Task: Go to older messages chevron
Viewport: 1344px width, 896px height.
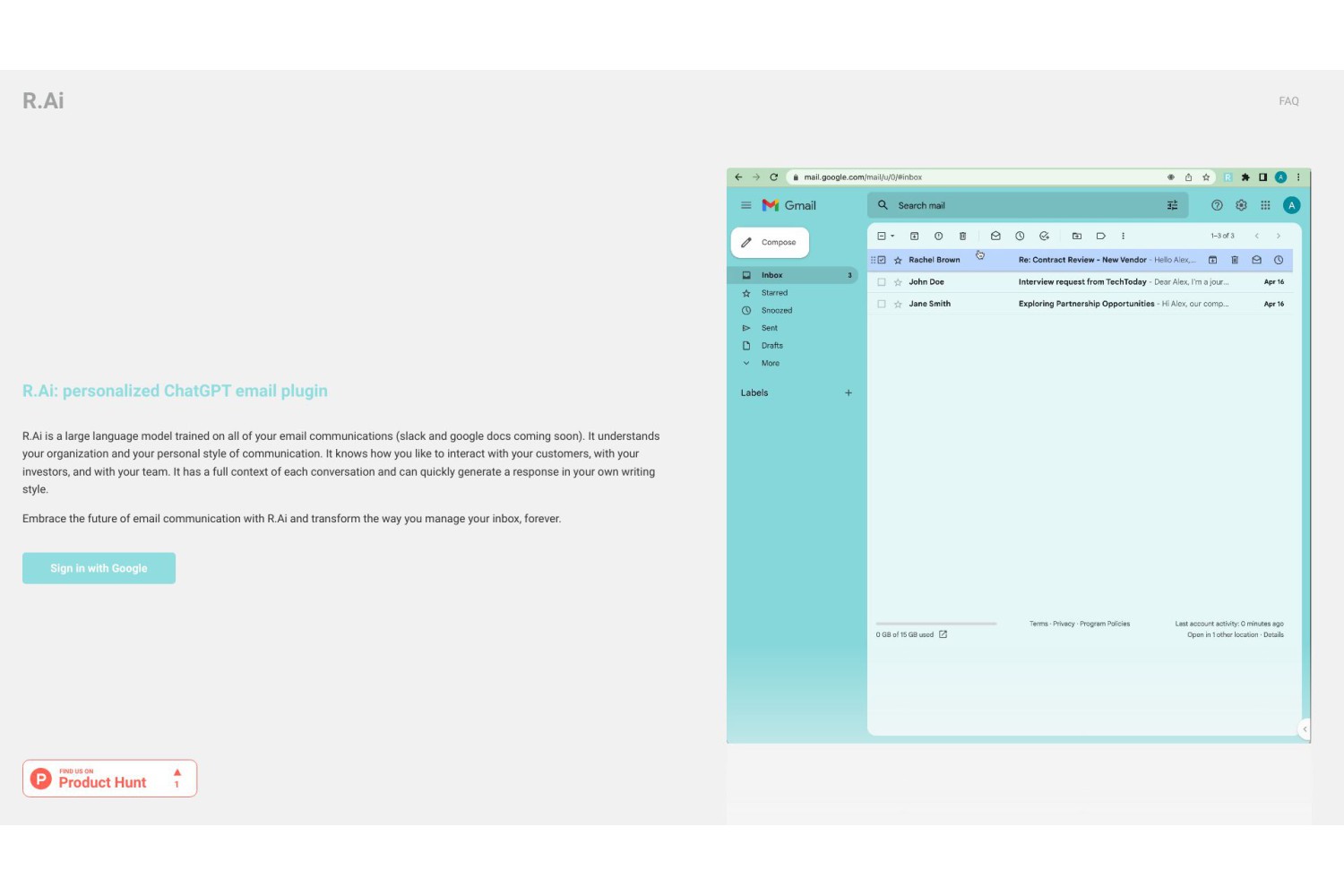Action: click(x=1279, y=237)
